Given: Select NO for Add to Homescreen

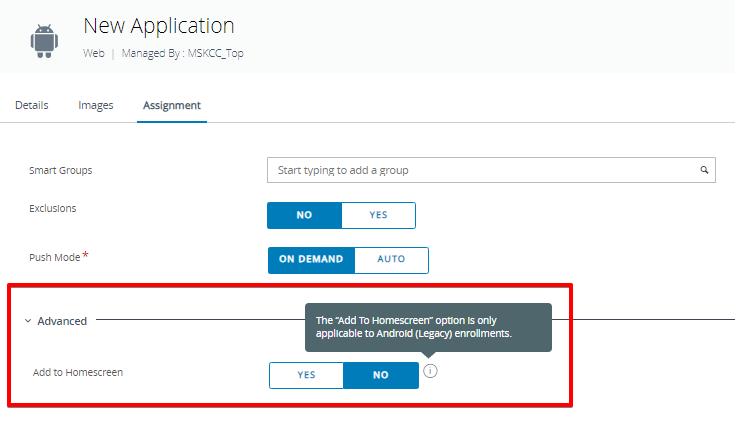Looking at the screenshot, I should (x=381, y=375).
